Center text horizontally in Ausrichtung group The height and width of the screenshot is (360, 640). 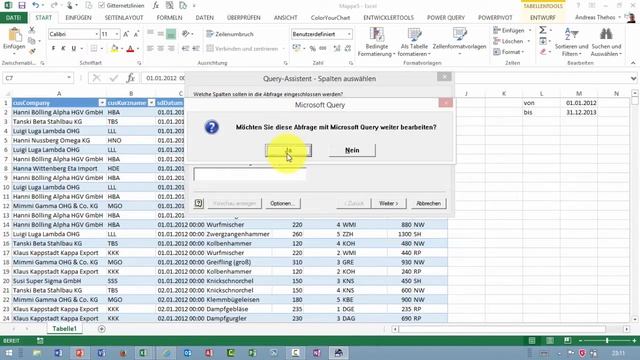point(160,49)
